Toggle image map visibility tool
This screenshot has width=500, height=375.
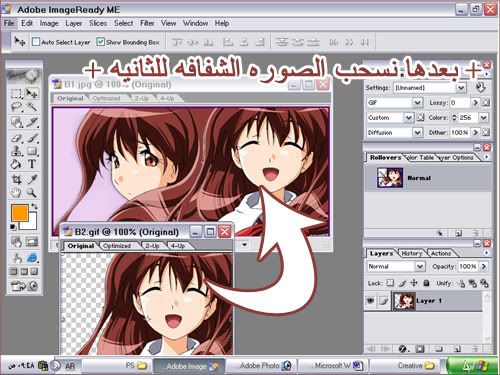pyautogui.click(x=16, y=242)
